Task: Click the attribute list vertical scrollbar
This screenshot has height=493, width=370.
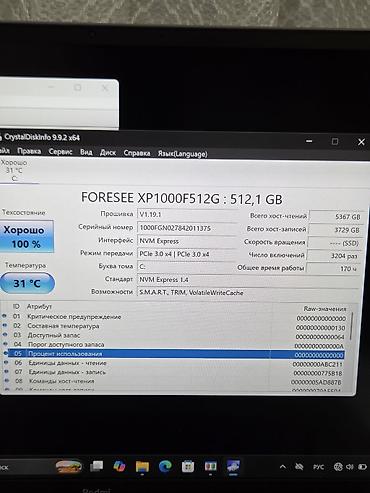Action: tap(350, 326)
